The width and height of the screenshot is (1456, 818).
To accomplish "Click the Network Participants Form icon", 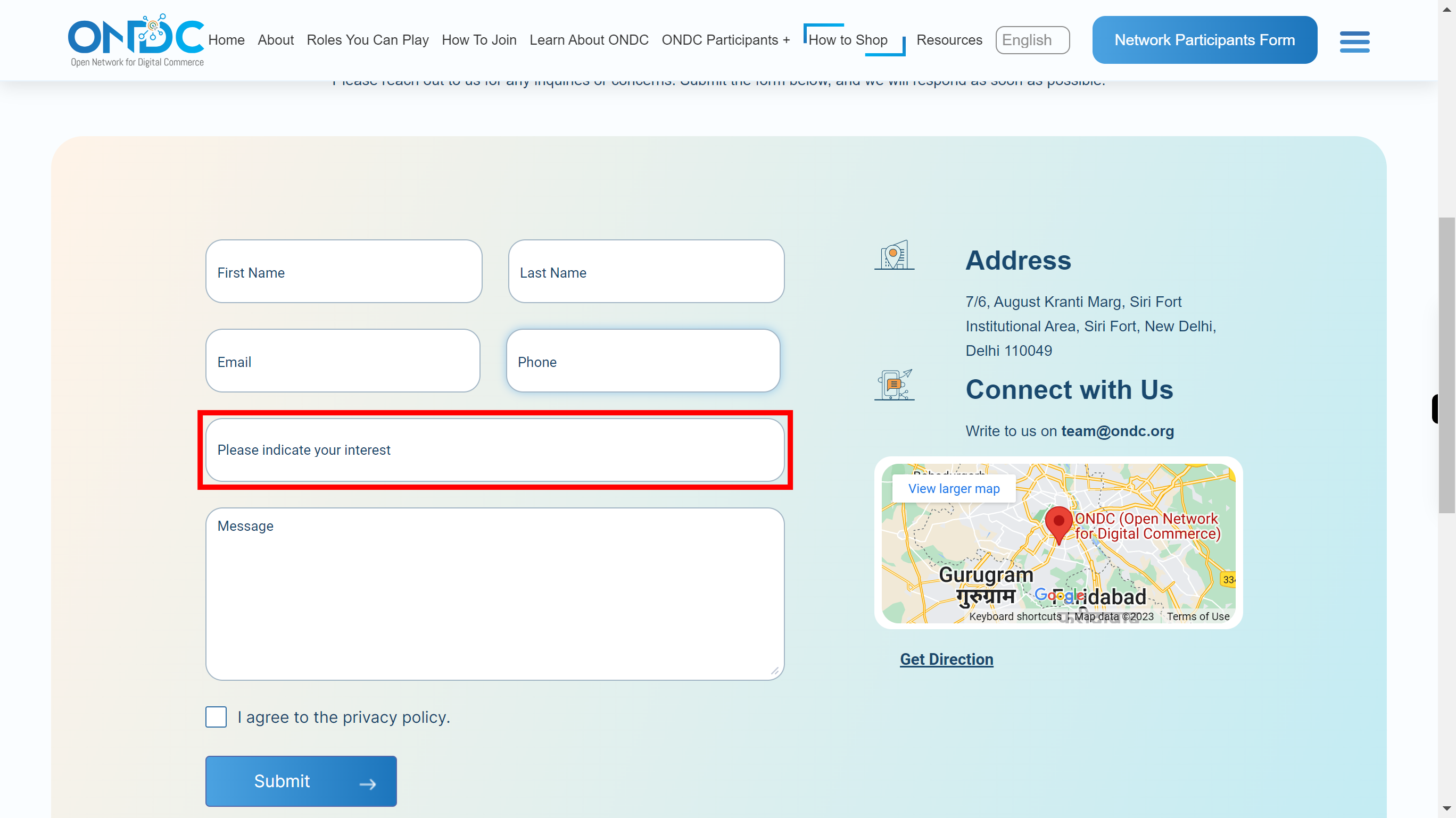I will point(1205,40).
